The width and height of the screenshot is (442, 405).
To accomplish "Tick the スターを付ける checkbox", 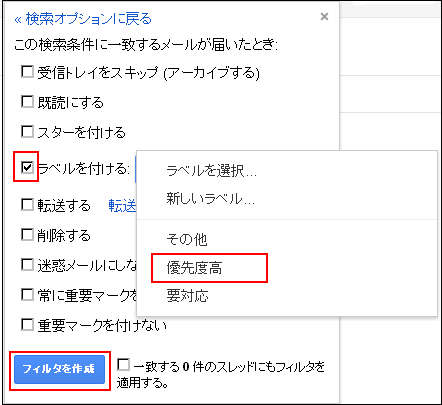I will 27,131.
